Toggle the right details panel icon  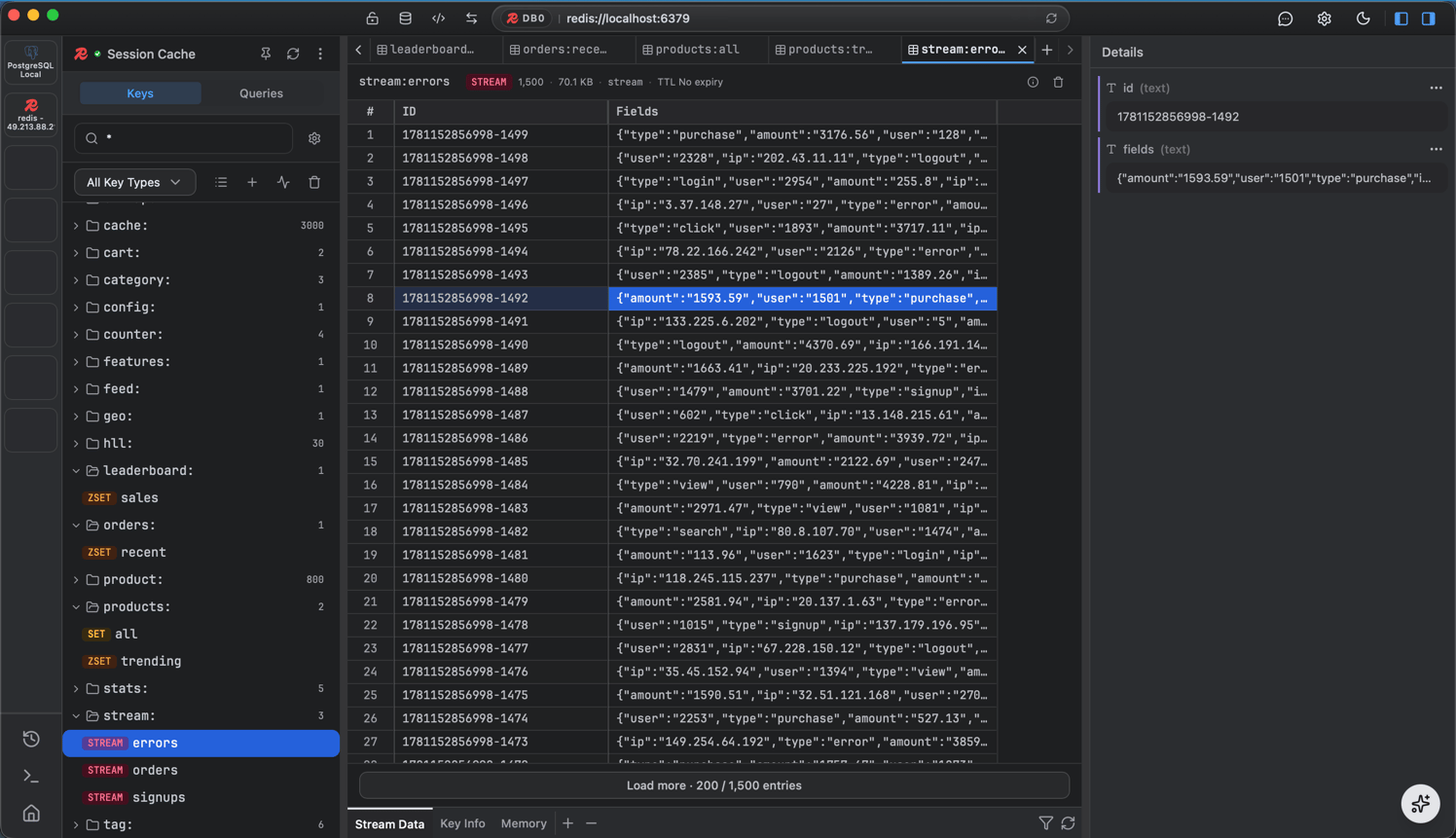pyautogui.click(x=1429, y=18)
